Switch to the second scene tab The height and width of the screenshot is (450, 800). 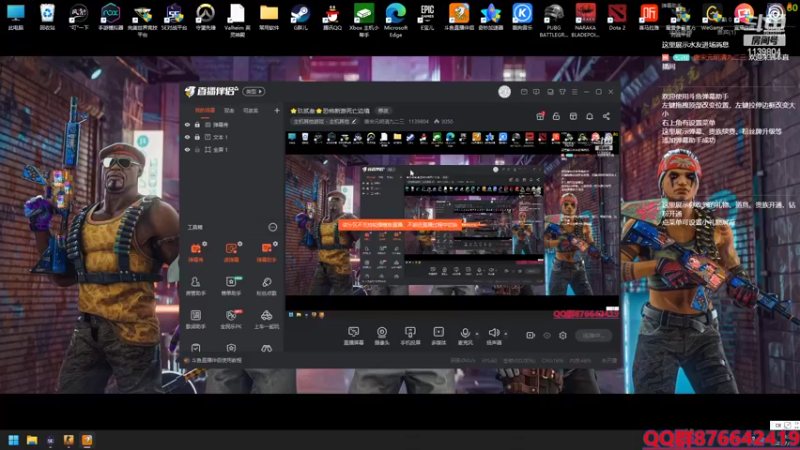click(229, 110)
